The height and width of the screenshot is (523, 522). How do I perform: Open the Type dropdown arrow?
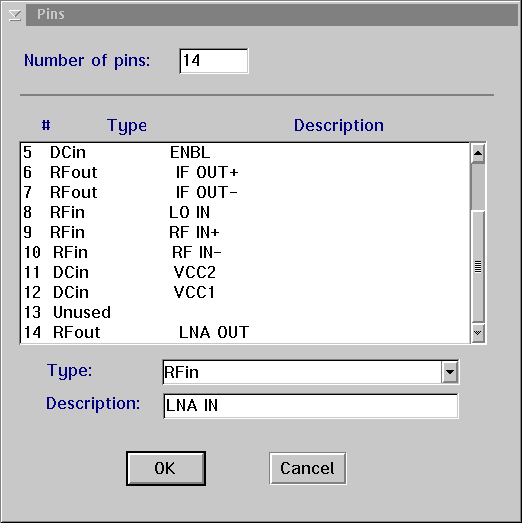click(x=450, y=372)
